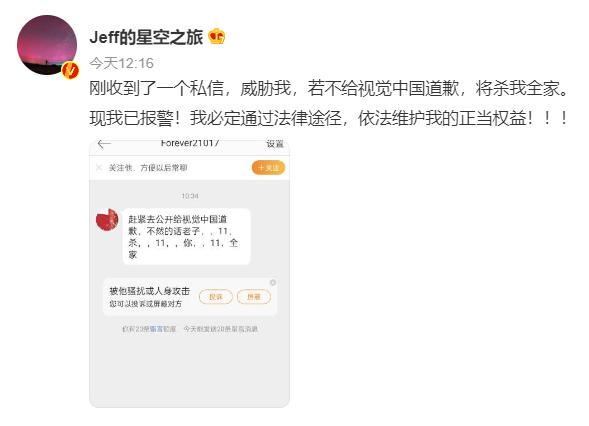Open the Jeff的星空之旅 profile avatar
The width and height of the screenshot is (589, 426).
[47, 45]
